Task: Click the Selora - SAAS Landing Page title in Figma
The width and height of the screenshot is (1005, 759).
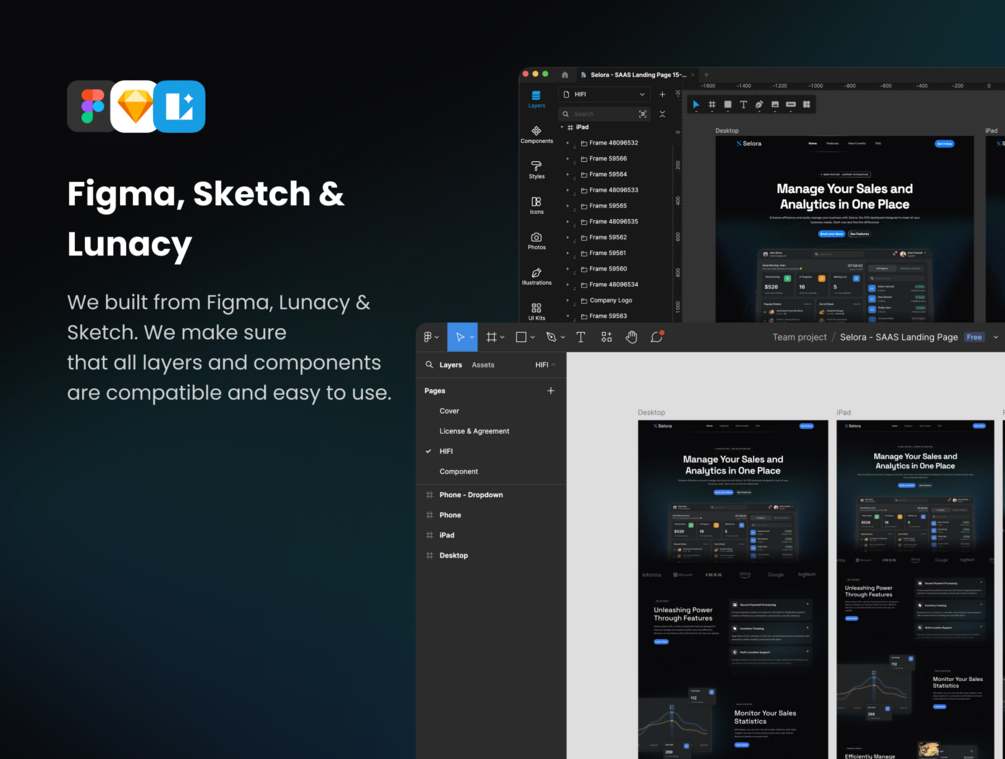Action: click(899, 337)
